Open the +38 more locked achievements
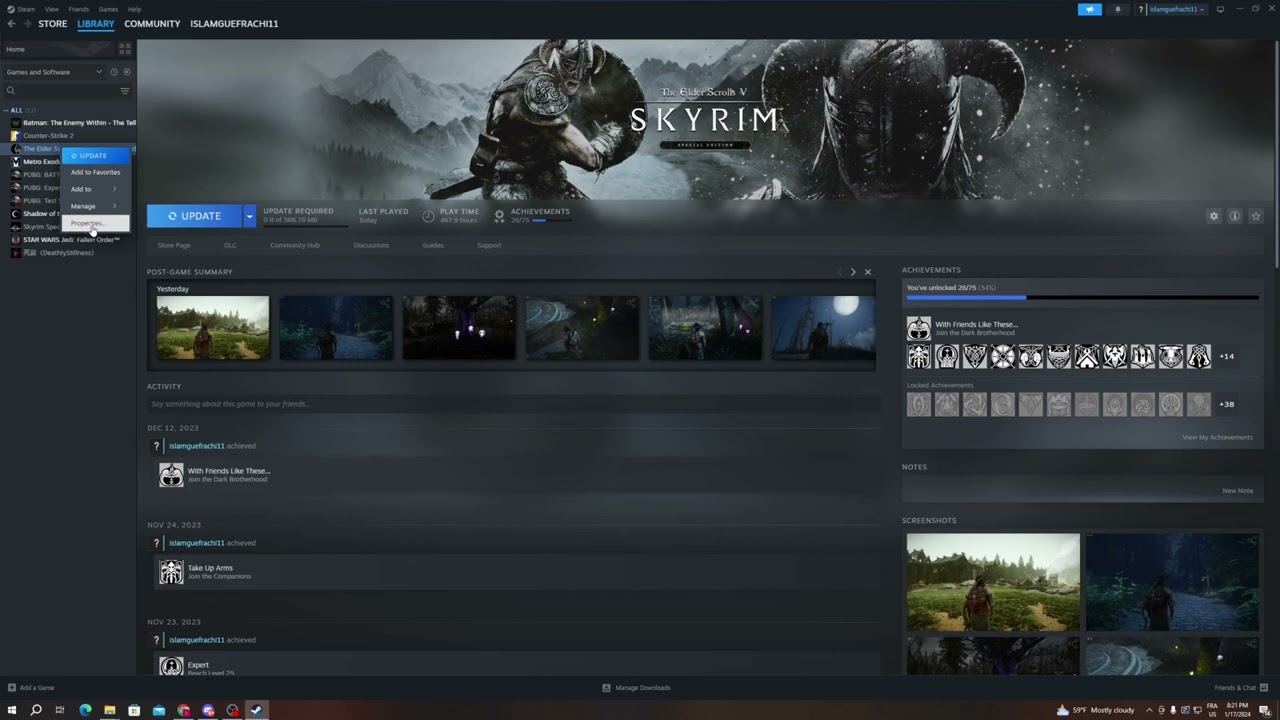This screenshot has height=720, width=1280. click(x=1226, y=404)
